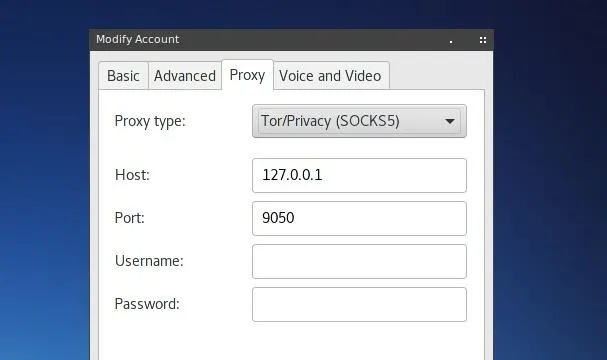Expand the proxy type dropdown arrow
The width and height of the screenshot is (607, 360).
[449, 122]
